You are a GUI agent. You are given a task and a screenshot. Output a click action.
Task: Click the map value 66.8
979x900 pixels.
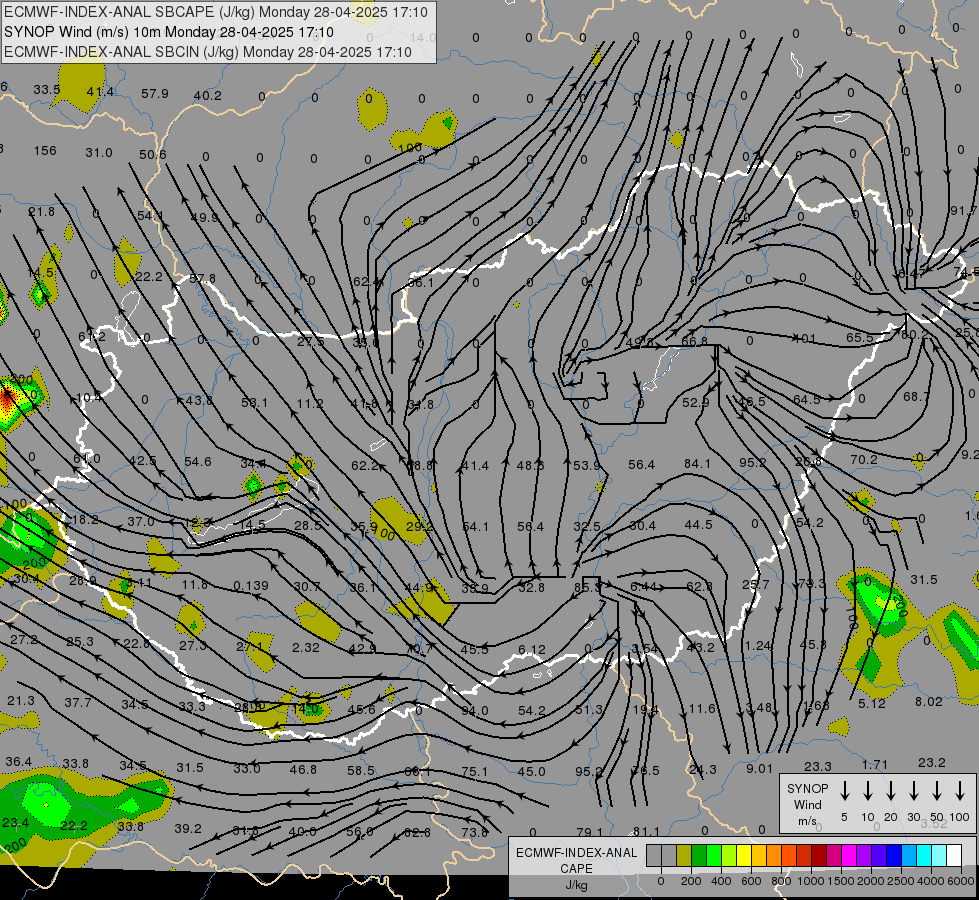tap(694, 341)
